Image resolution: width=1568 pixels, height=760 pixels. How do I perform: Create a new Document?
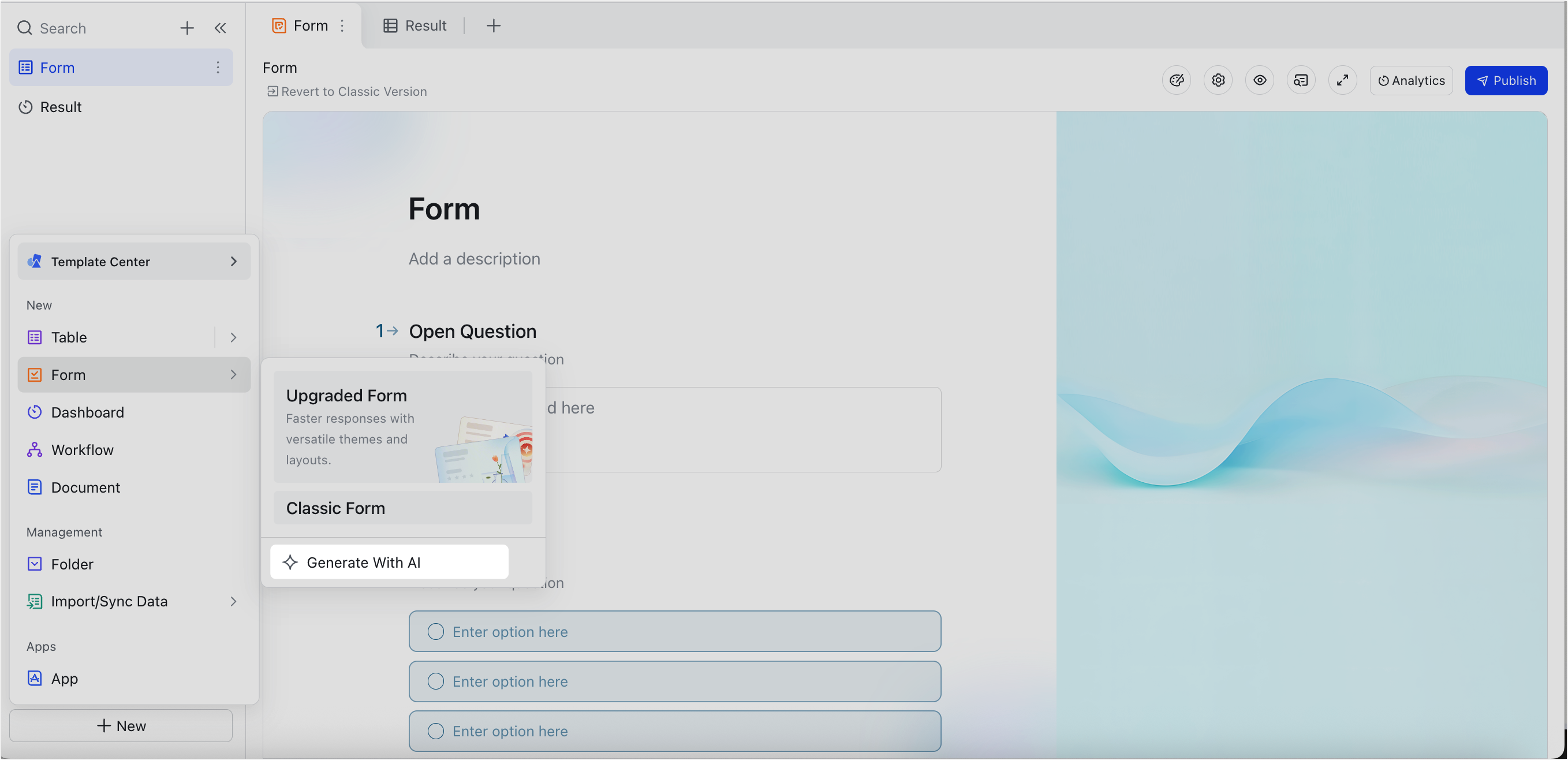(134, 488)
